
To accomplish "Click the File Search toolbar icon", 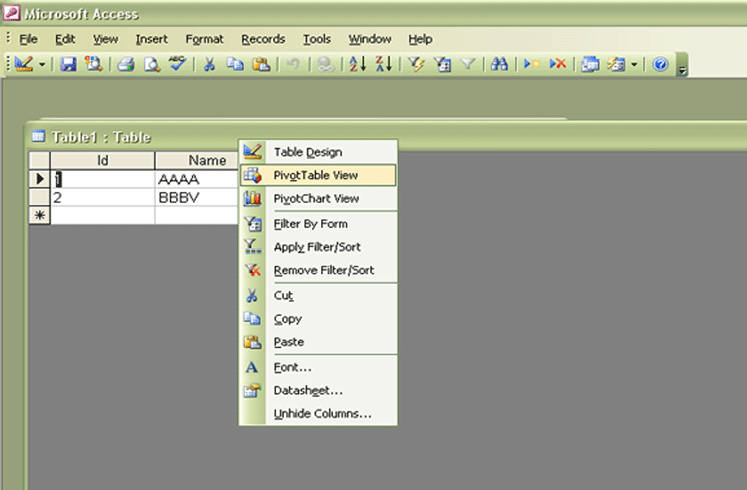I will click(93, 64).
